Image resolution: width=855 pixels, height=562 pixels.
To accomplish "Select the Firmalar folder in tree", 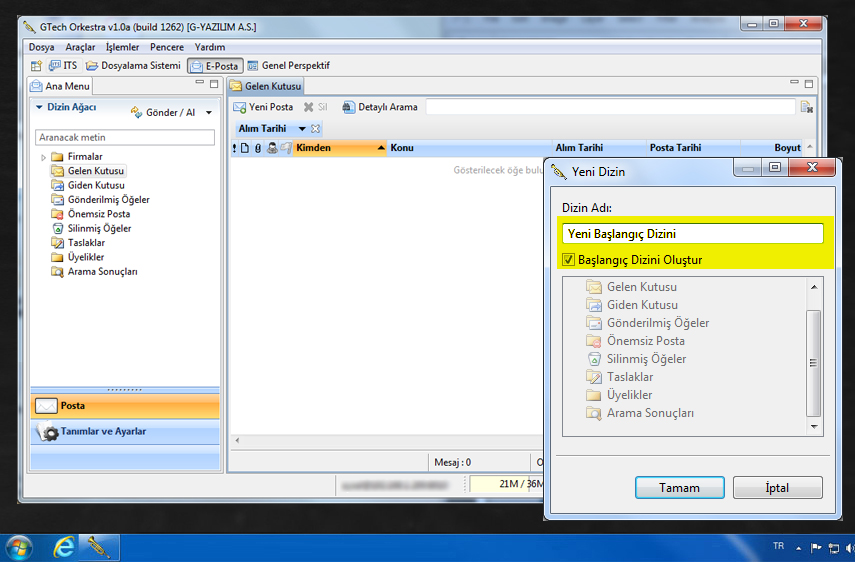I will coord(77,156).
